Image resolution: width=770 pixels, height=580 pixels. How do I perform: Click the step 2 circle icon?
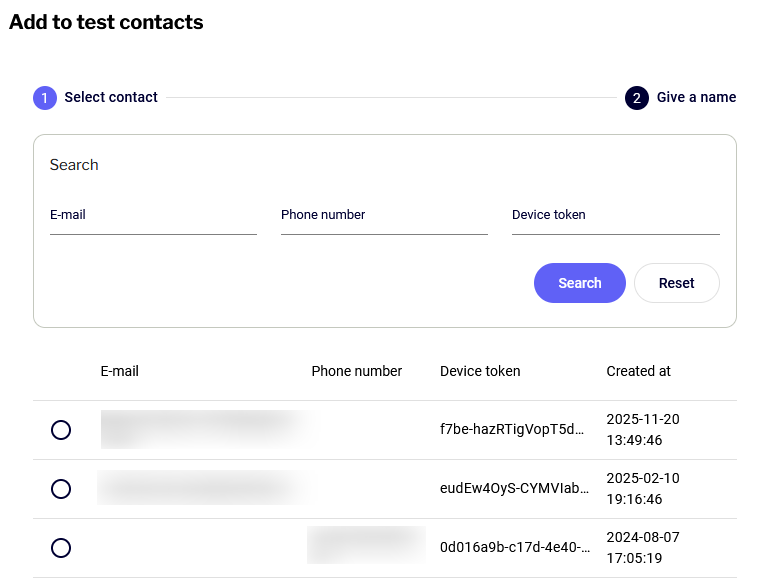637,98
